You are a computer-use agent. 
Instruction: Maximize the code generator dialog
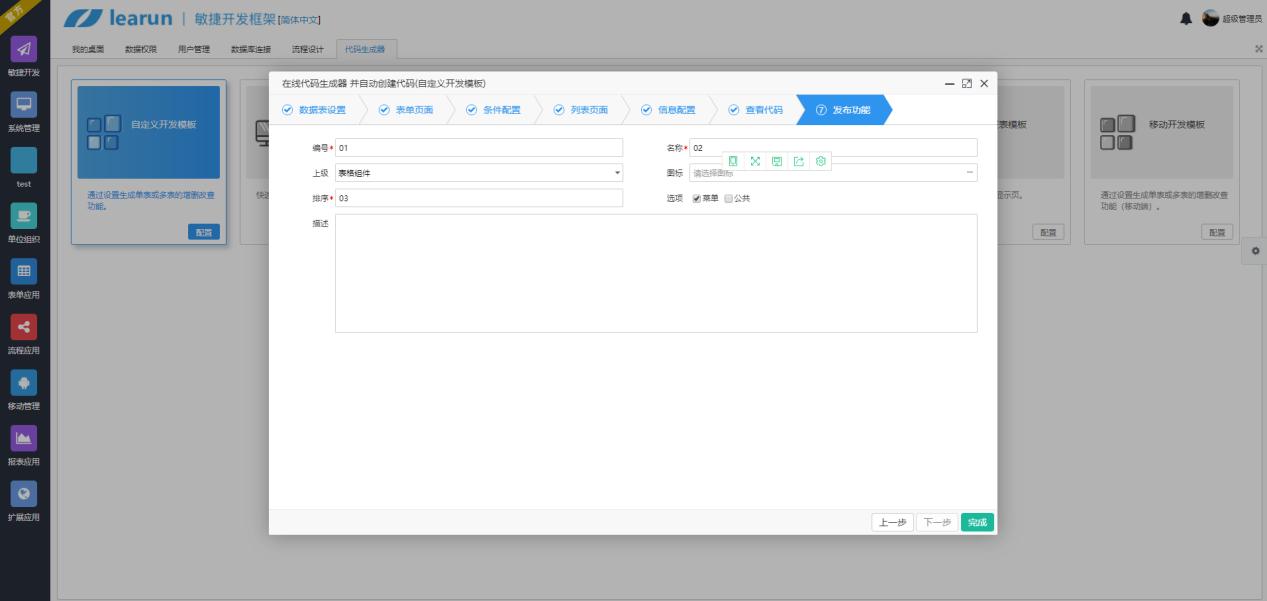967,83
